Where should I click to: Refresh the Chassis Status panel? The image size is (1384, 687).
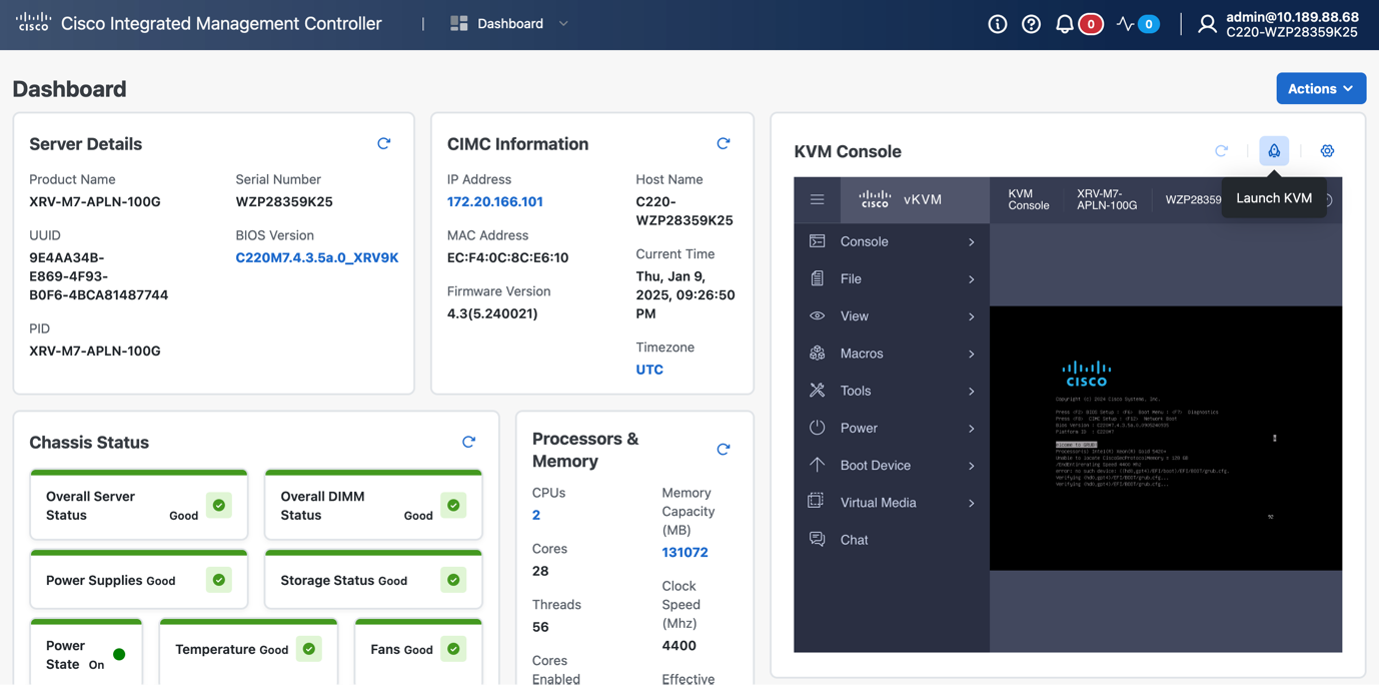468,441
